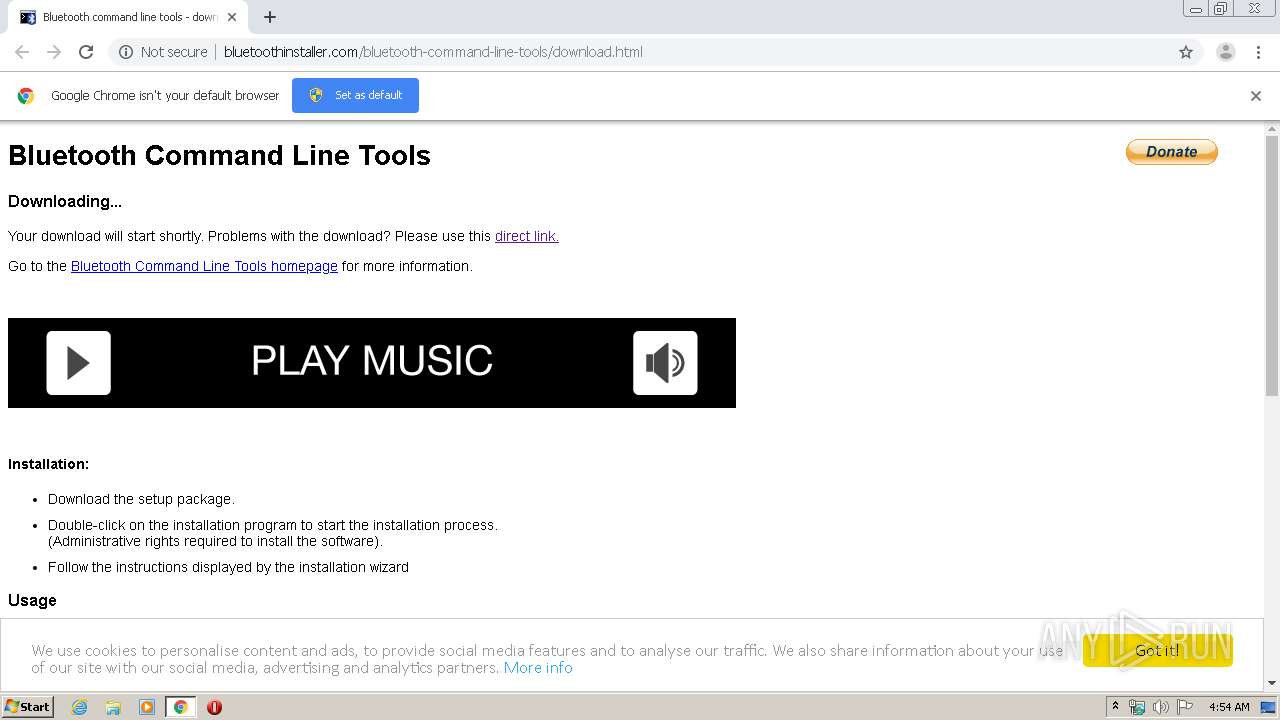Select the Bluetooth command line tools tab
The image size is (1280, 720).
point(129,17)
